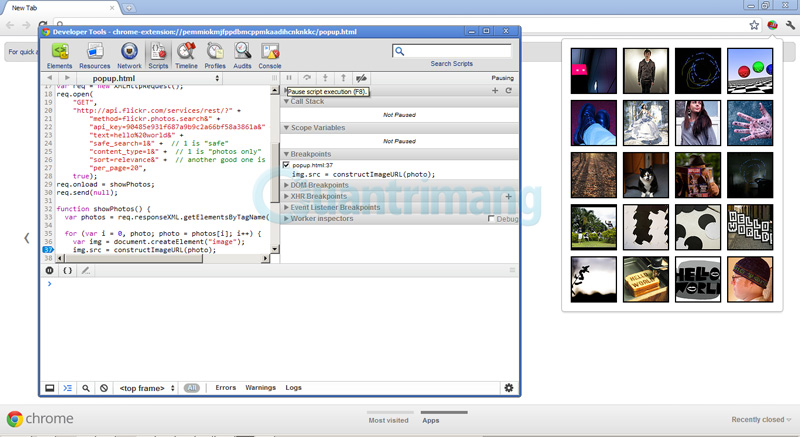Open search icon in DevTools status bar
800x437 pixels.
86,388
